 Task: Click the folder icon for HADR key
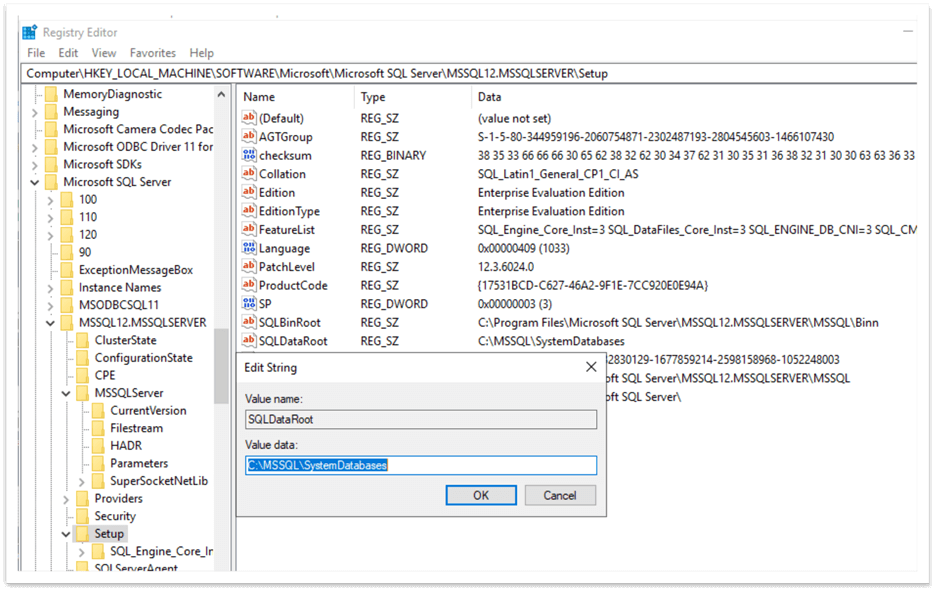pos(98,446)
